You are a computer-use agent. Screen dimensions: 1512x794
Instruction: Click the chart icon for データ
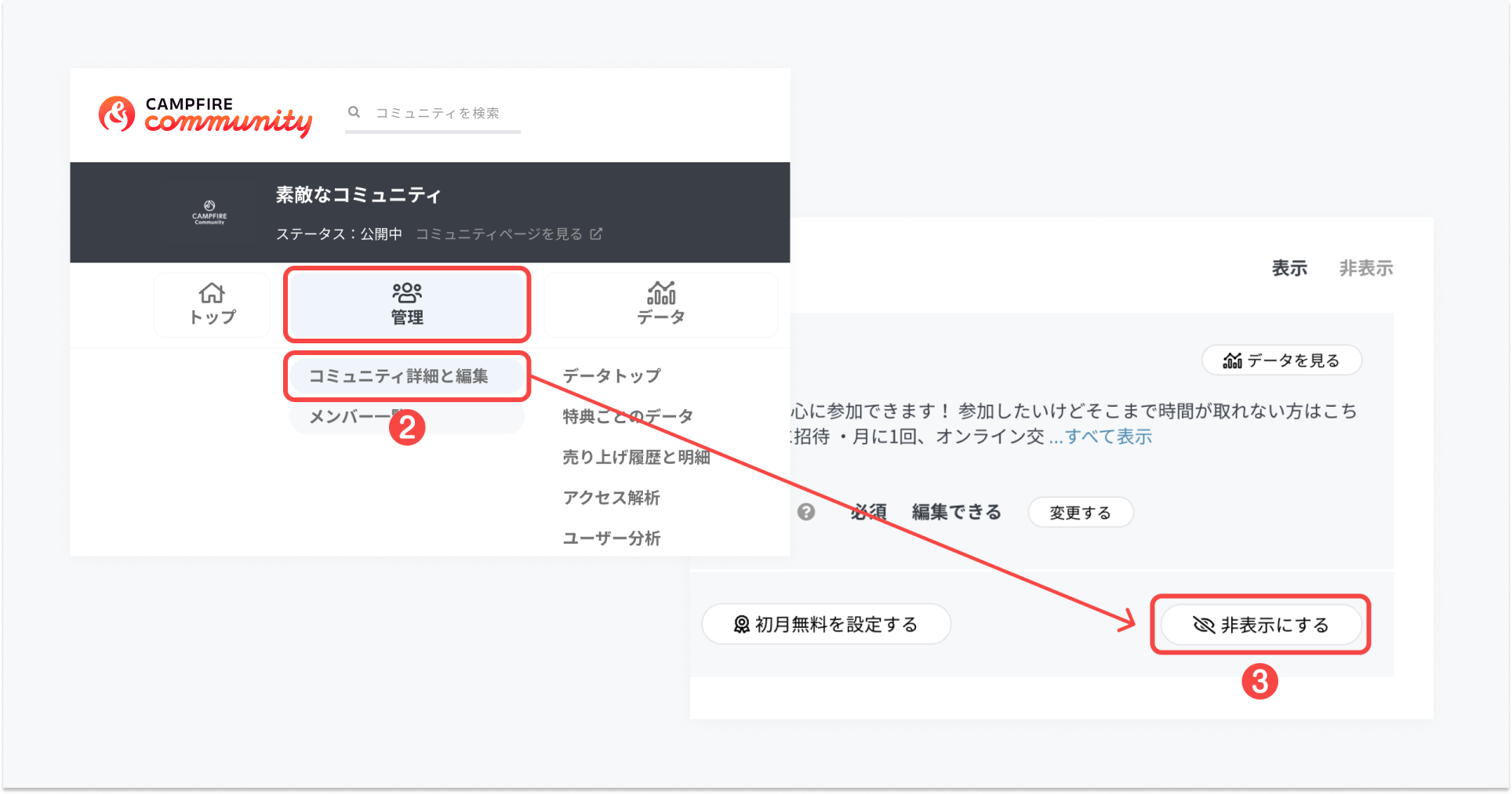point(661,293)
